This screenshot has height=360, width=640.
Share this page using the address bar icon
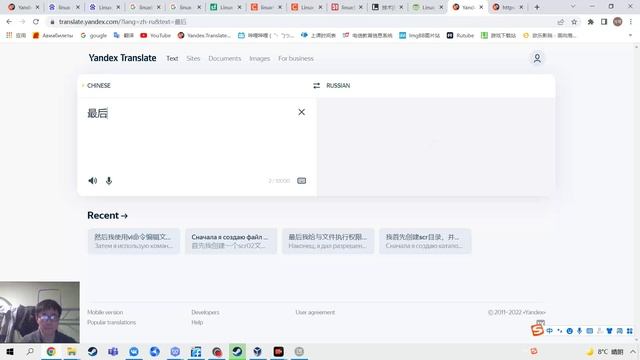click(x=561, y=22)
